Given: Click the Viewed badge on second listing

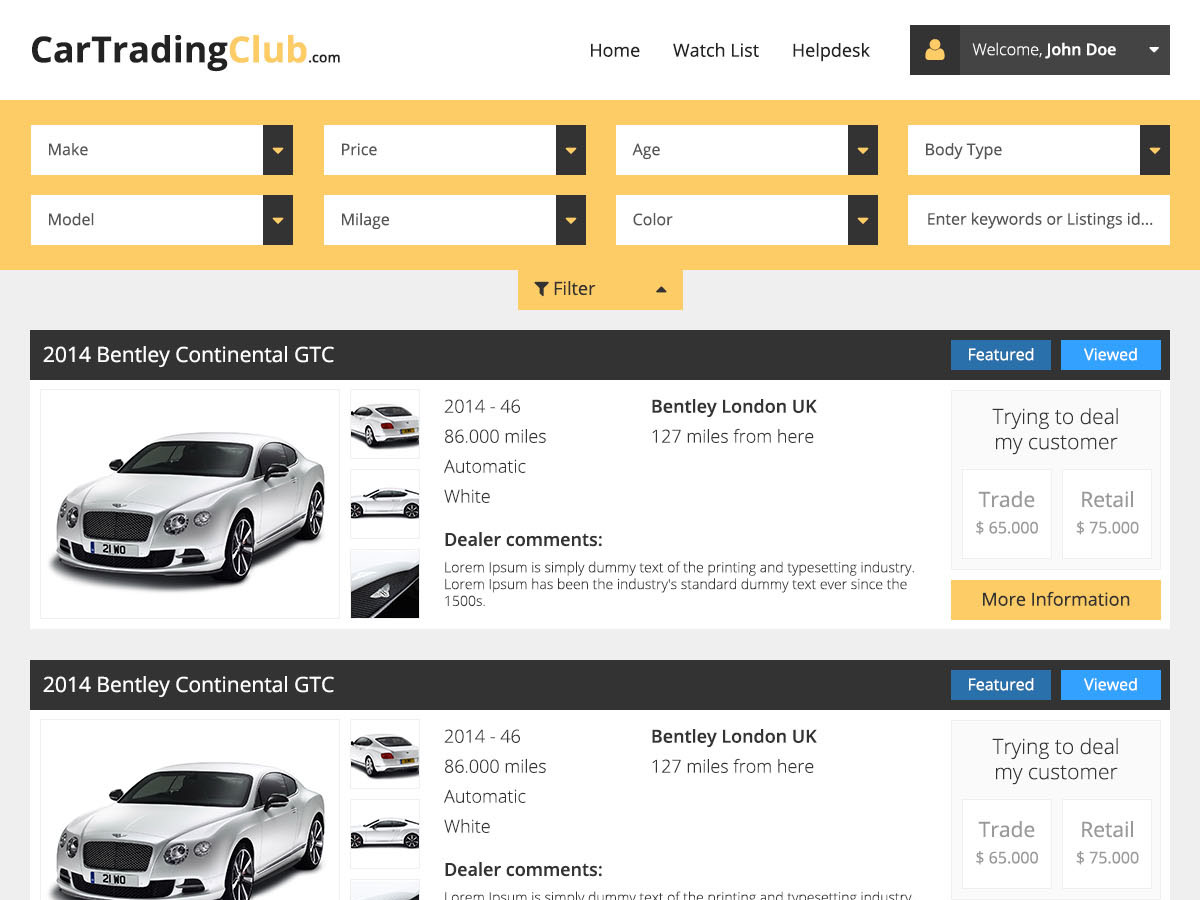Looking at the screenshot, I should click(1111, 685).
